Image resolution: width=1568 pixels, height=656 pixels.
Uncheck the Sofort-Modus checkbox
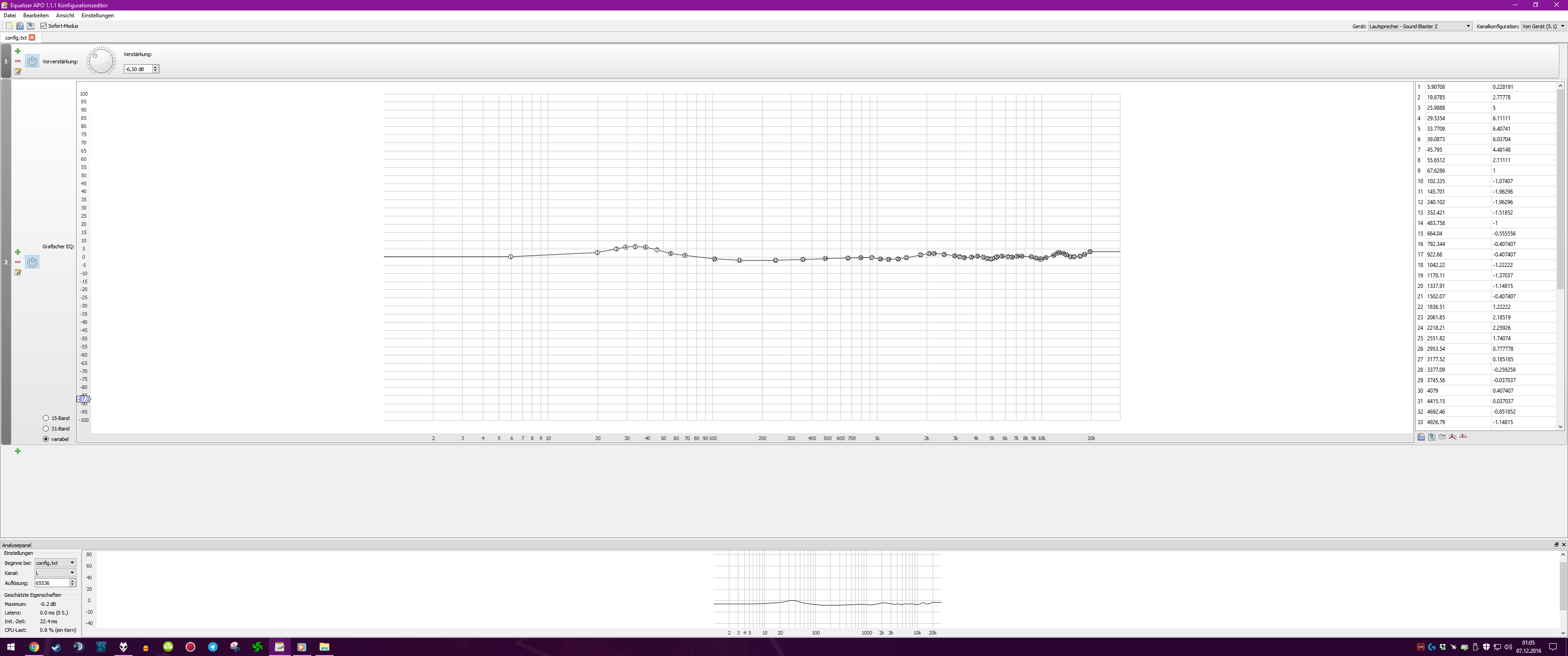pyautogui.click(x=43, y=26)
